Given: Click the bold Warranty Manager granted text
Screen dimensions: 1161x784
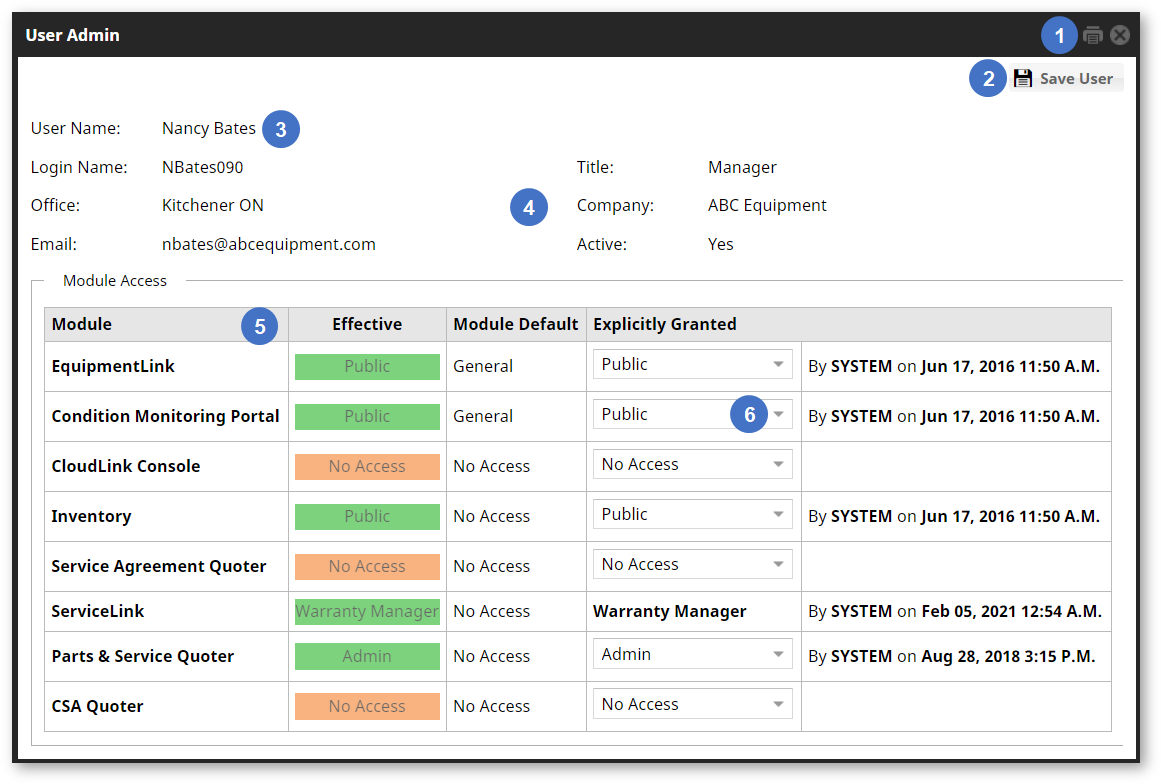Looking at the screenshot, I should tap(669, 612).
